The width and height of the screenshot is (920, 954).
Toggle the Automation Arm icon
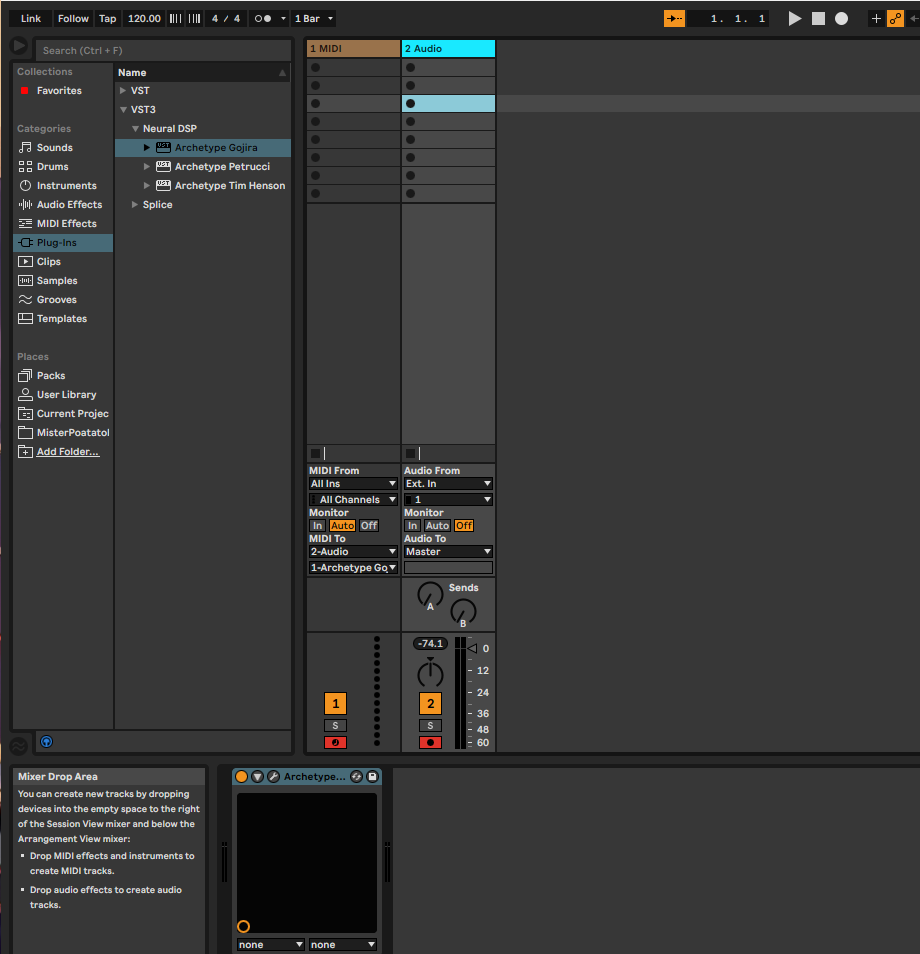click(x=895, y=19)
